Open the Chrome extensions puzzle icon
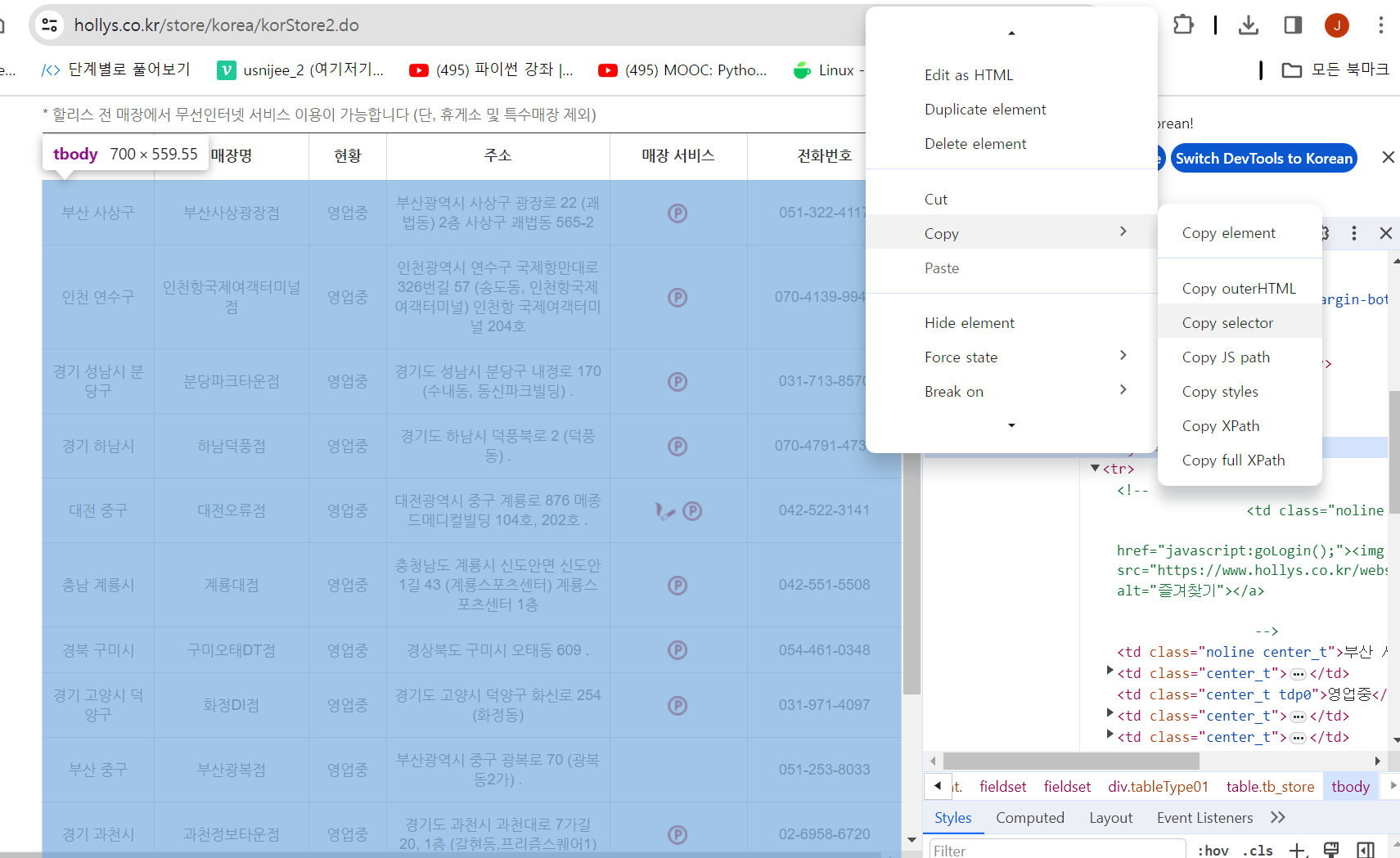The image size is (1400, 858). (x=1183, y=25)
